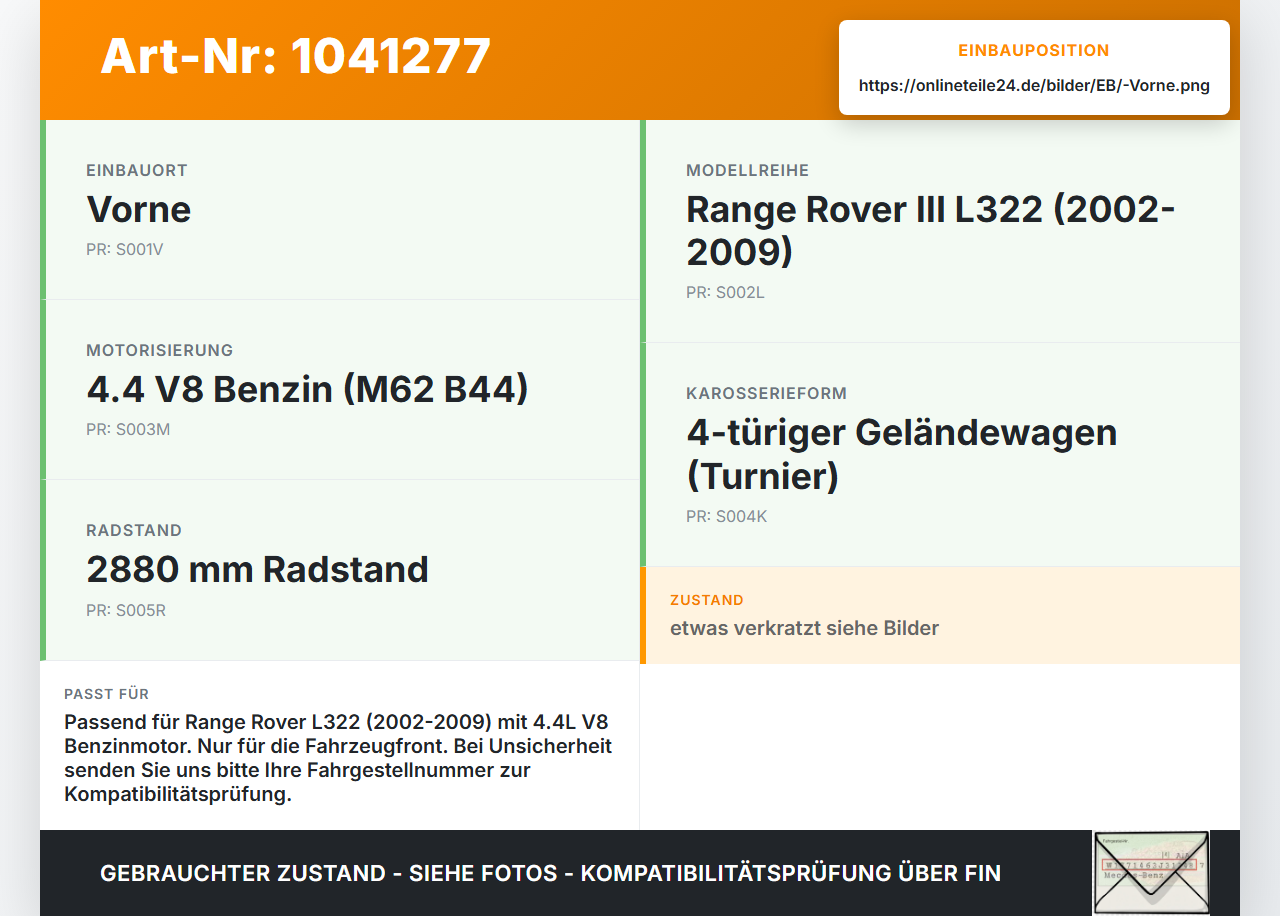1280x916 pixels.
Task: Select Range Rover III L322 (2002-2009) value
Action: (931, 231)
